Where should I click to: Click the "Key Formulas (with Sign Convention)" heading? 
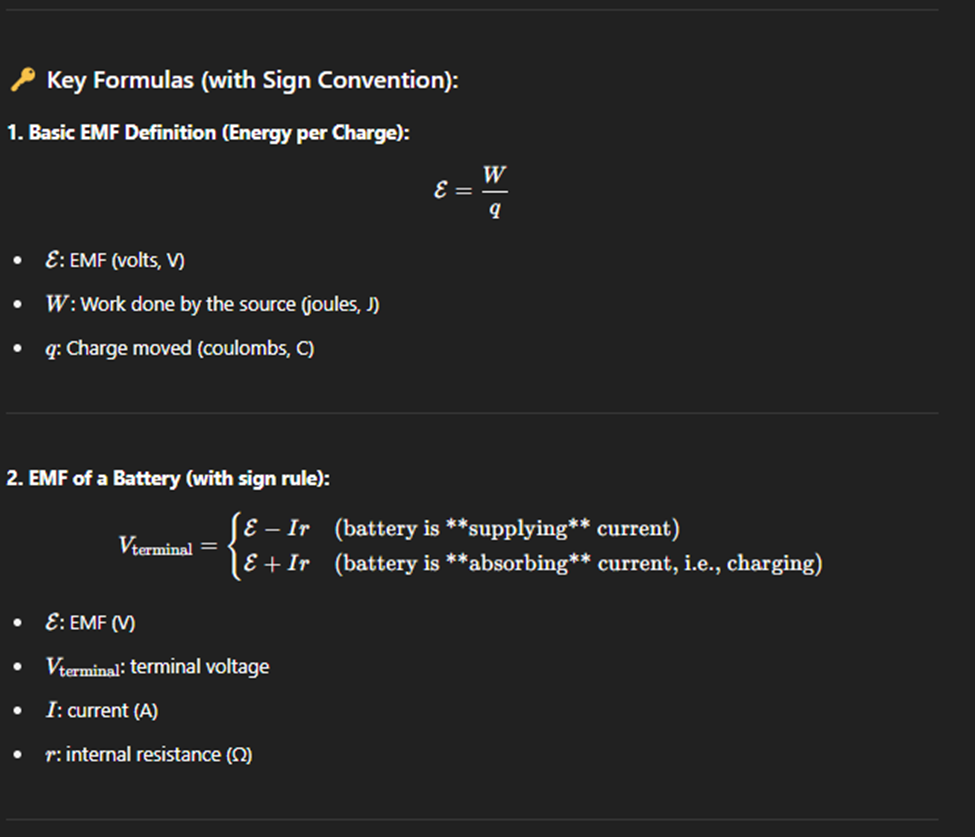(x=252, y=80)
